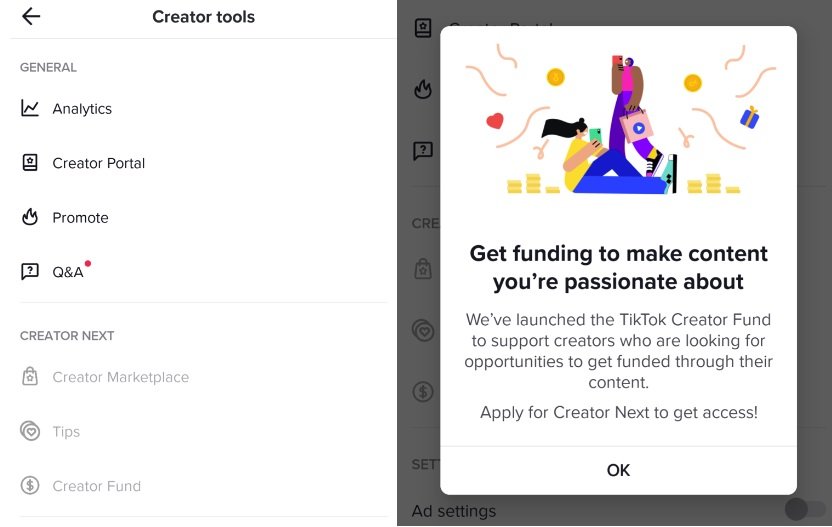
Task: Toggle the Ad settings switch
Action: pos(805,509)
